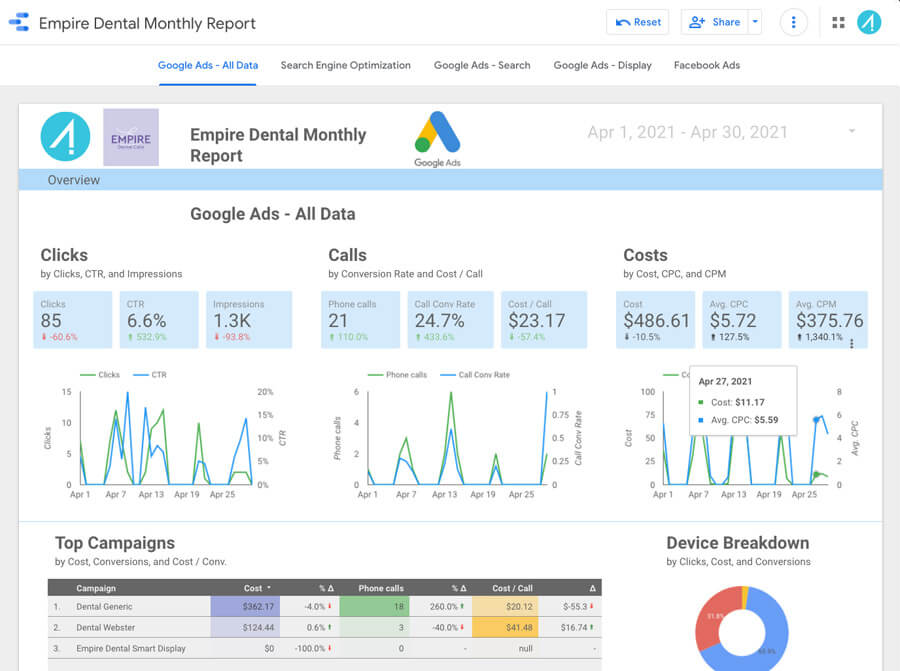The image size is (900, 671).
Task: Open the Google apps grid icon
Action: click(x=839, y=22)
